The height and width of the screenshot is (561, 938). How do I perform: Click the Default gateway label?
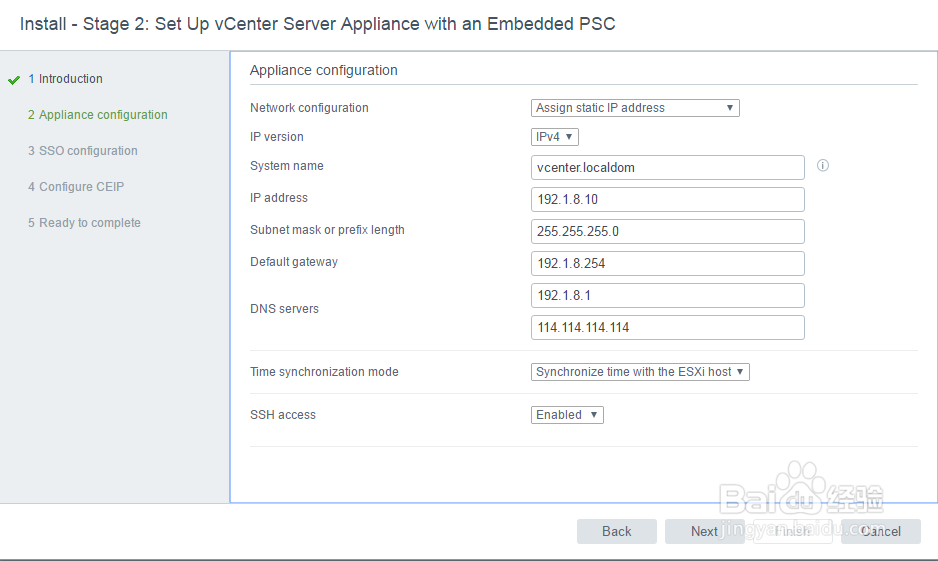294,262
